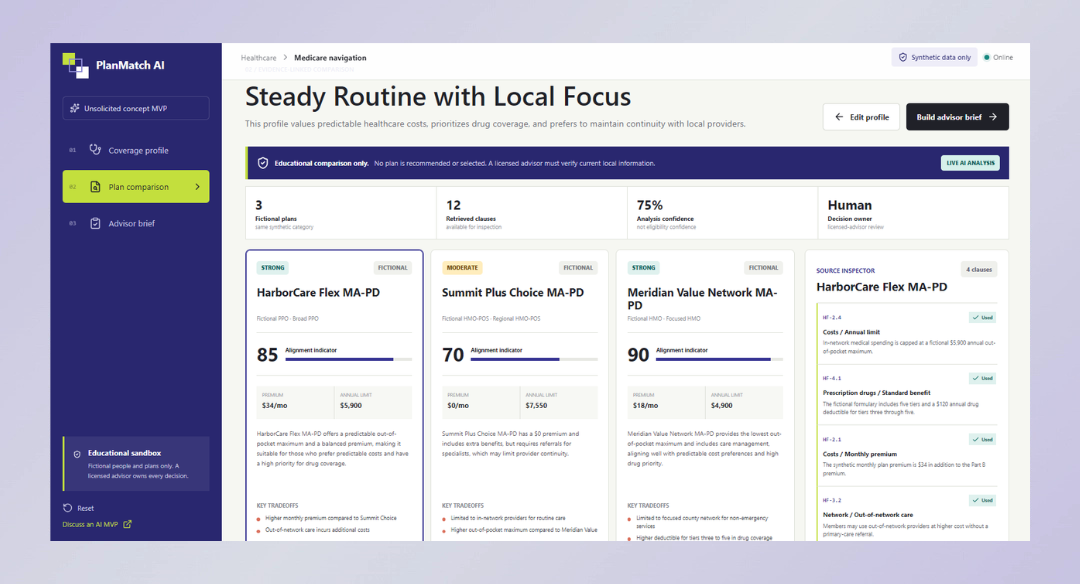Click the Unsolicited concept MVP pill
1080x584 pixels.
(136, 108)
